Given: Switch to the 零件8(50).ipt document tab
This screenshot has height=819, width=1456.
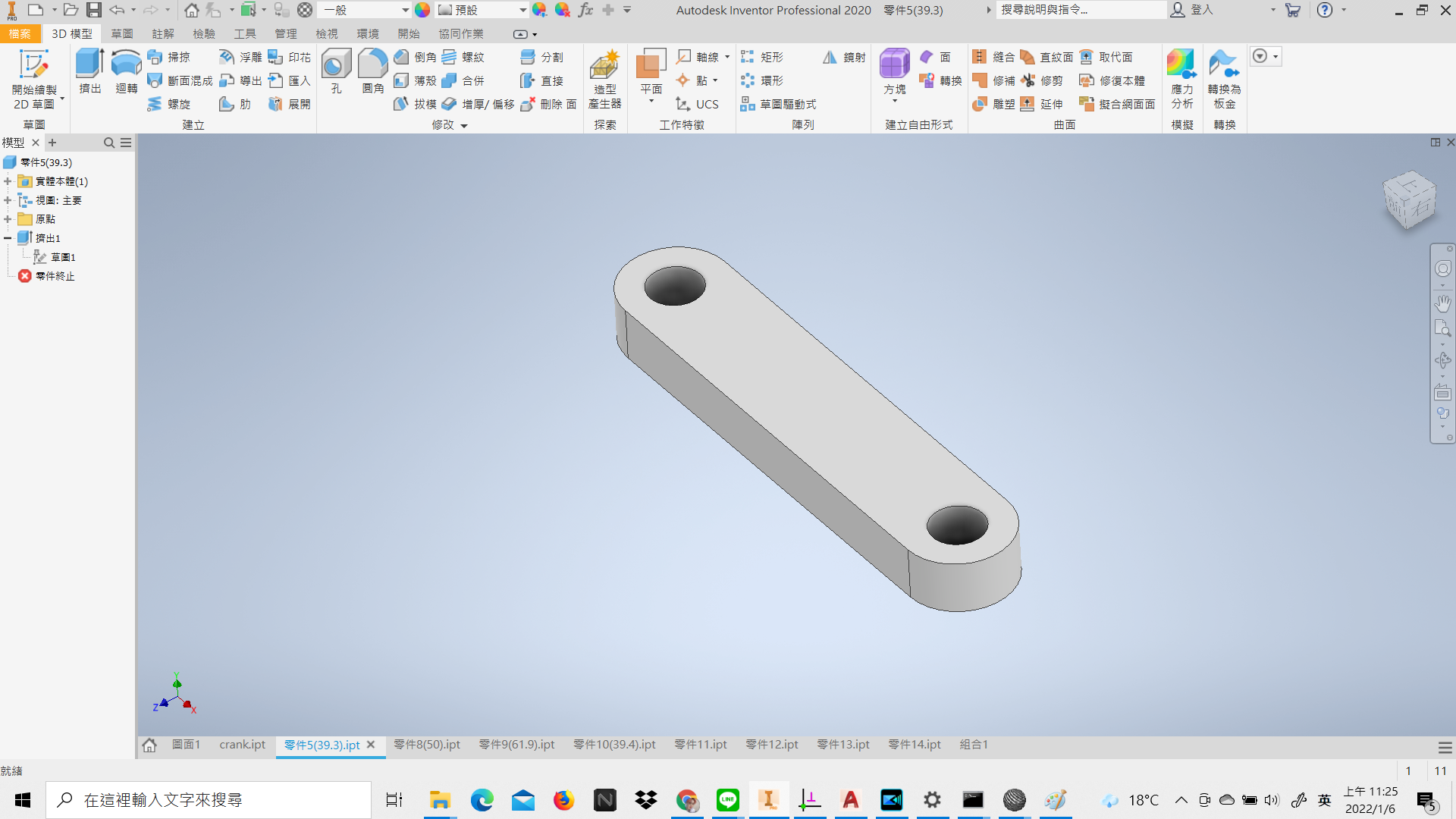Looking at the screenshot, I should click(x=427, y=745).
